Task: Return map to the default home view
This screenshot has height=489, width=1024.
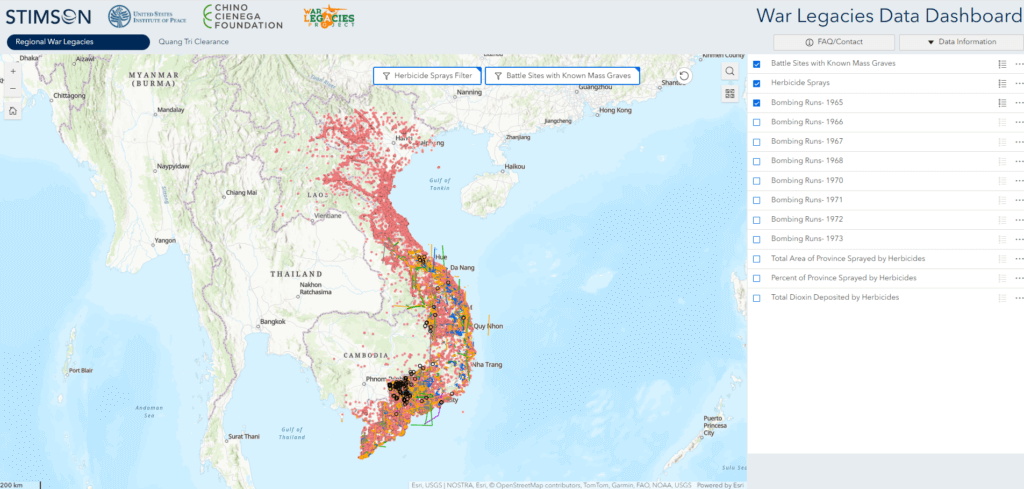Action: point(12,111)
